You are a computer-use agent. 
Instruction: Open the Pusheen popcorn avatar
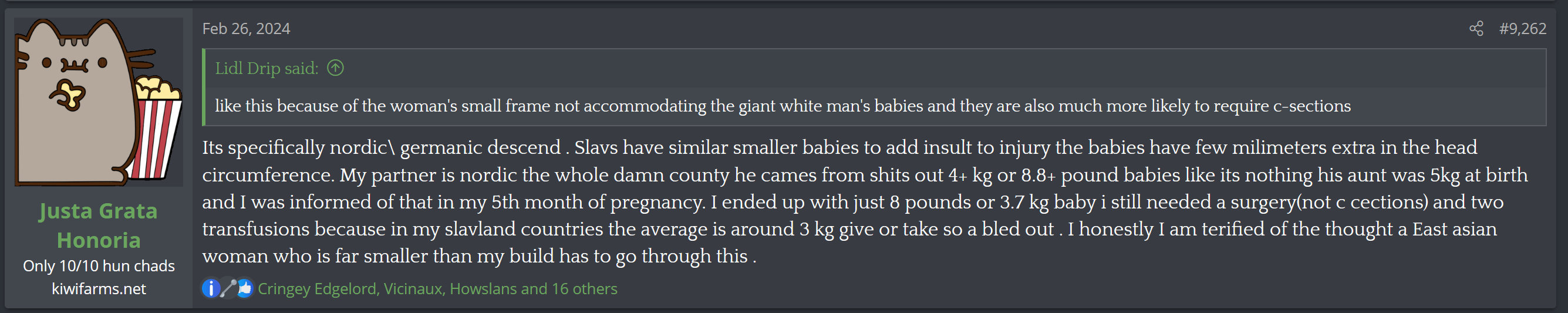pos(99,102)
